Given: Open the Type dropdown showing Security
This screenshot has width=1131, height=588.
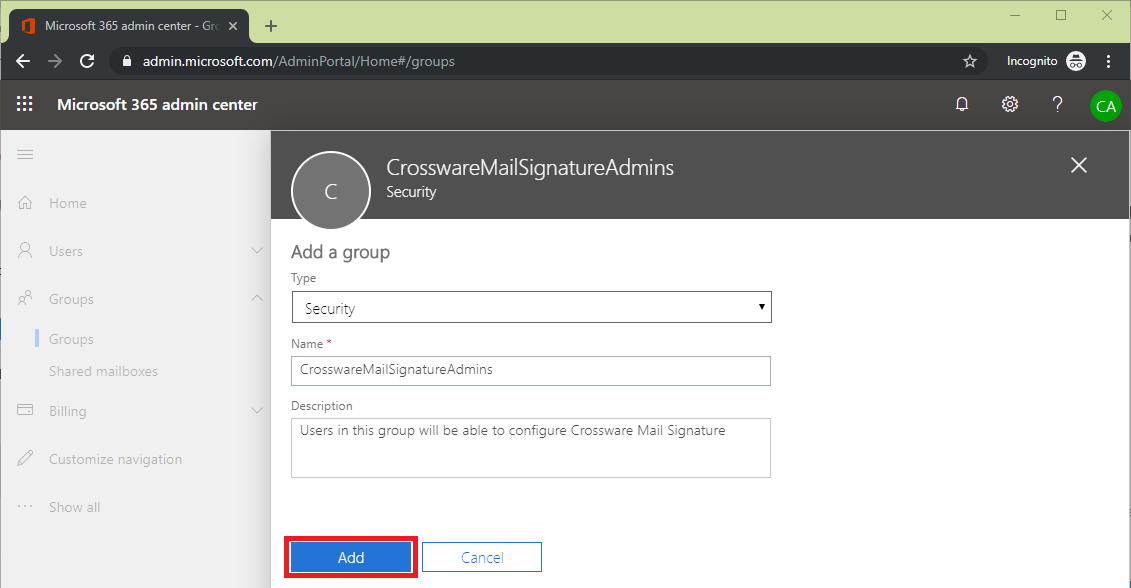Looking at the screenshot, I should point(532,307).
